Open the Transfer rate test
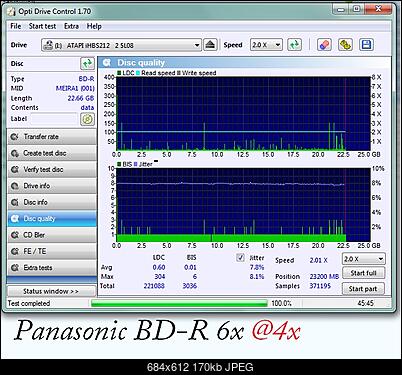This screenshot has height=375, width=402. click(52, 137)
